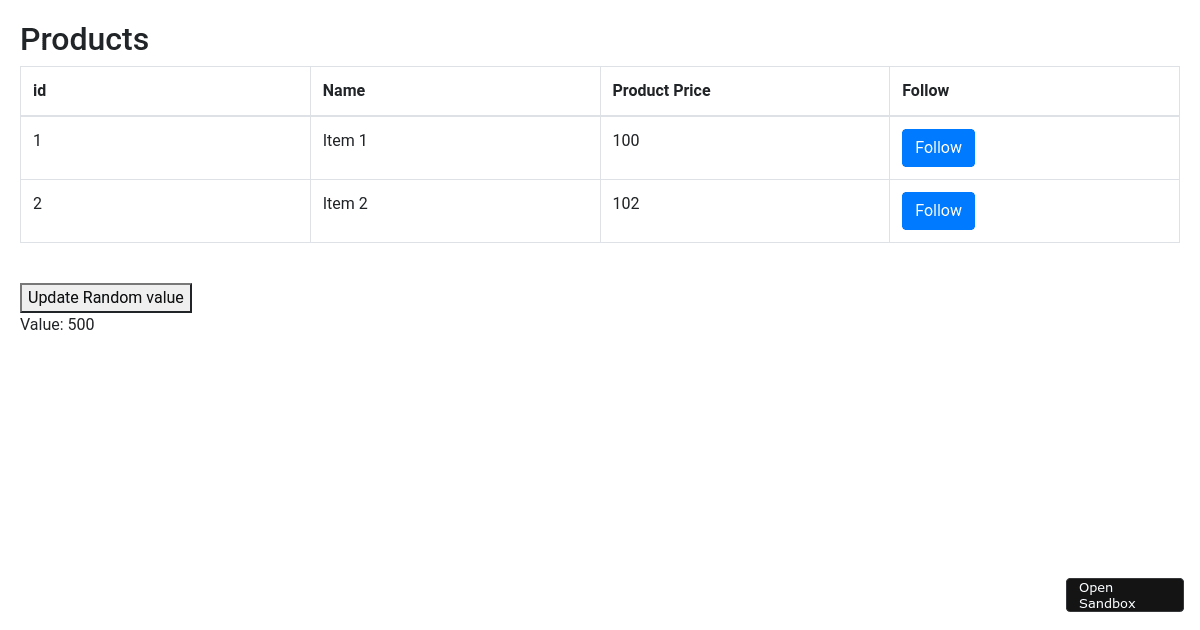The height and width of the screenshot is (630, 1200).
Task: Click the Follow column header
Action: (925, 90)
